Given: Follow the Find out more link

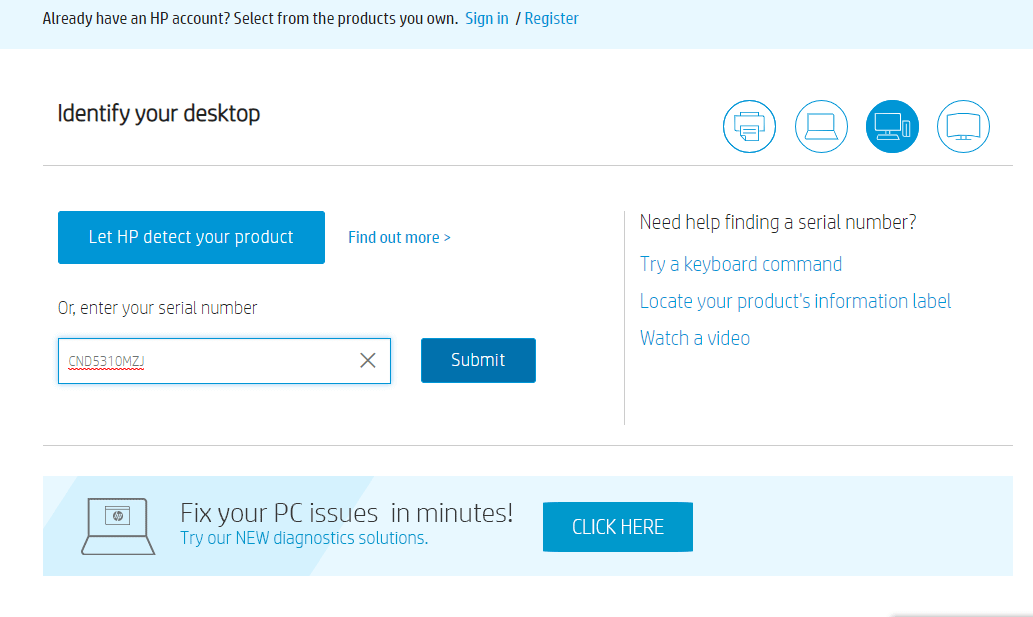Looking at the screenshot, I should tap(399, 238).
